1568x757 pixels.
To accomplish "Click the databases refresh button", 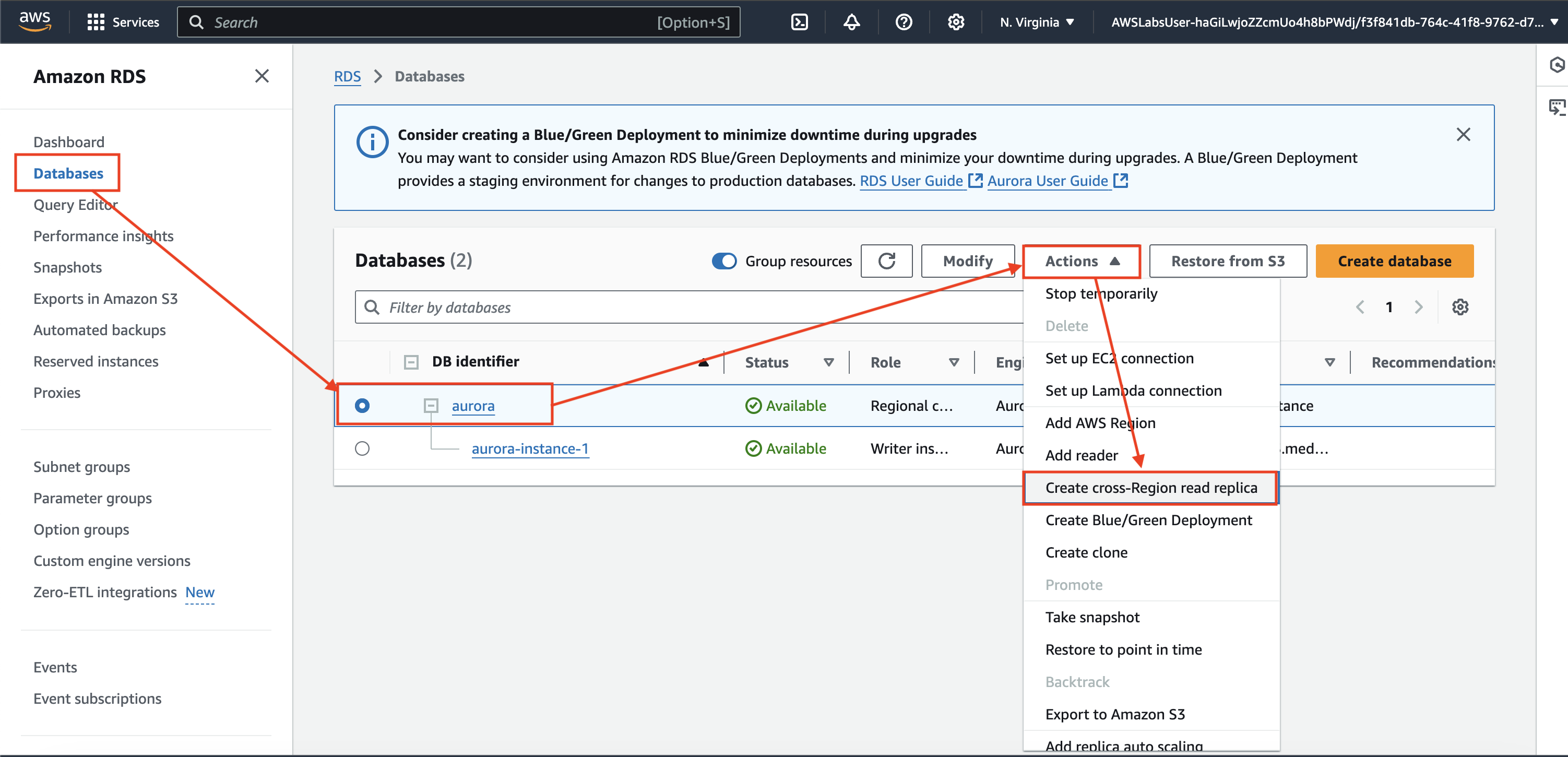I will pos(886,261).
